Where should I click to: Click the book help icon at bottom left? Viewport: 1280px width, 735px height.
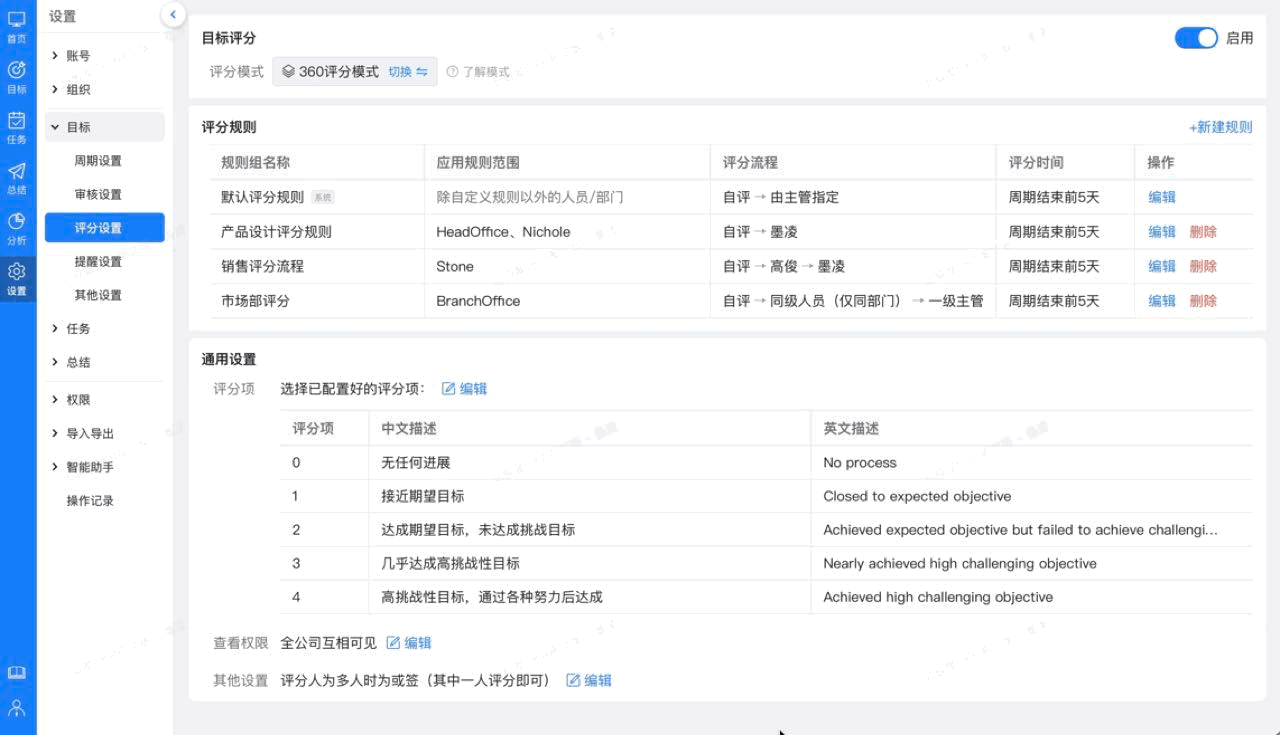17,673
